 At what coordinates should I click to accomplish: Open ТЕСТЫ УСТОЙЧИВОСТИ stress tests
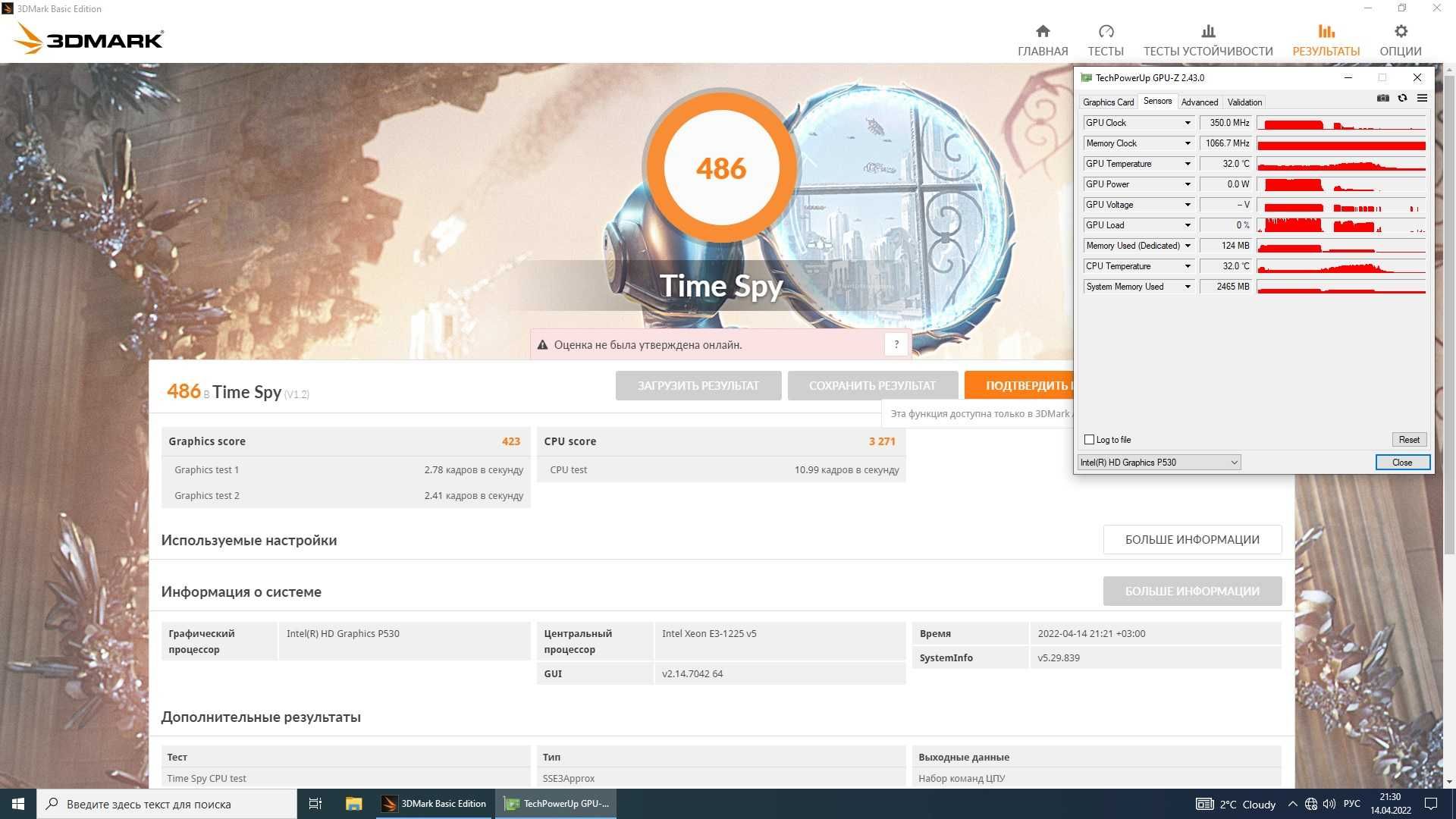1208,40
